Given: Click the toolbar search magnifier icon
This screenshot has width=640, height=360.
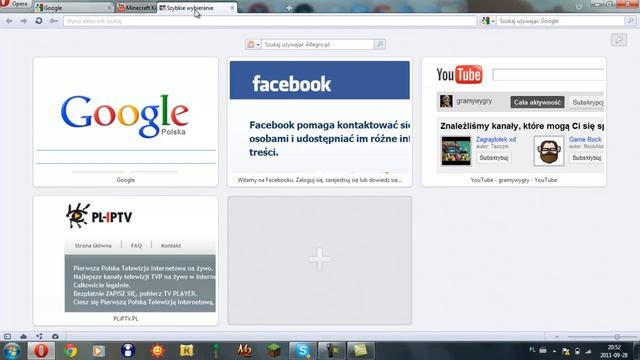Looking at the screenshot, I should [x=630, y=21].
